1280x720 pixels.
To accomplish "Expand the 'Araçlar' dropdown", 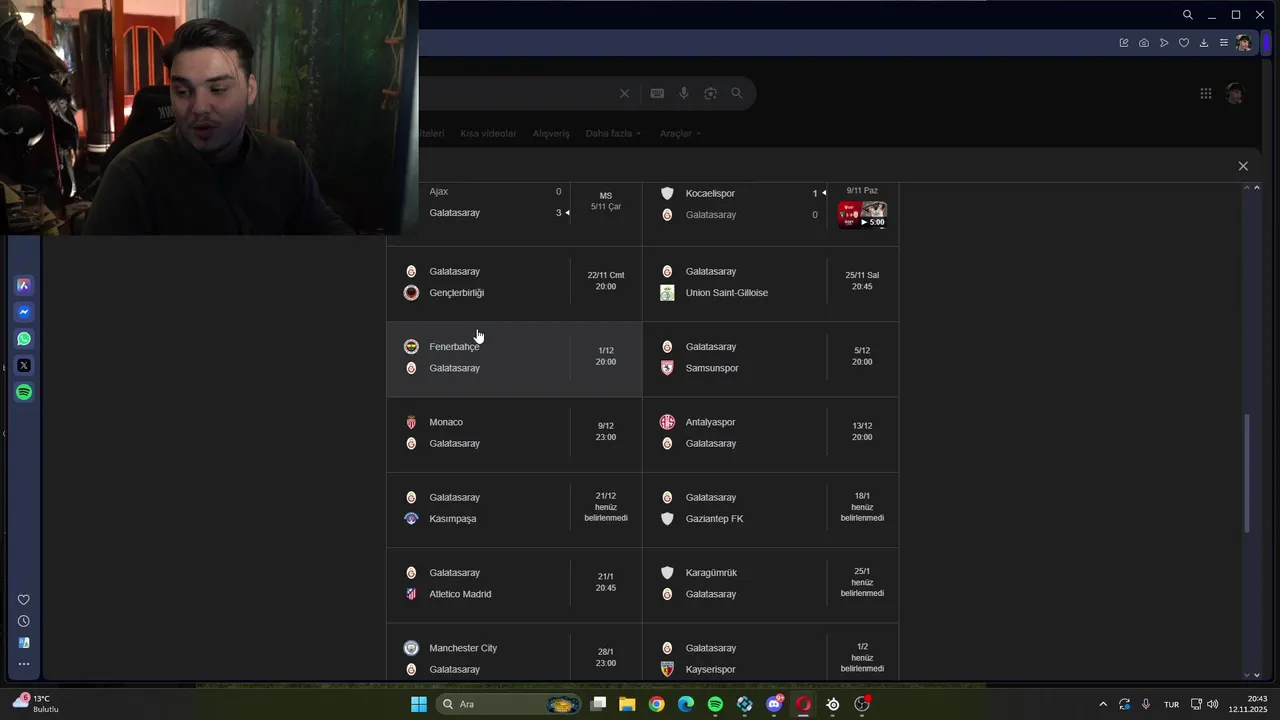I will [x=680, y=133].
